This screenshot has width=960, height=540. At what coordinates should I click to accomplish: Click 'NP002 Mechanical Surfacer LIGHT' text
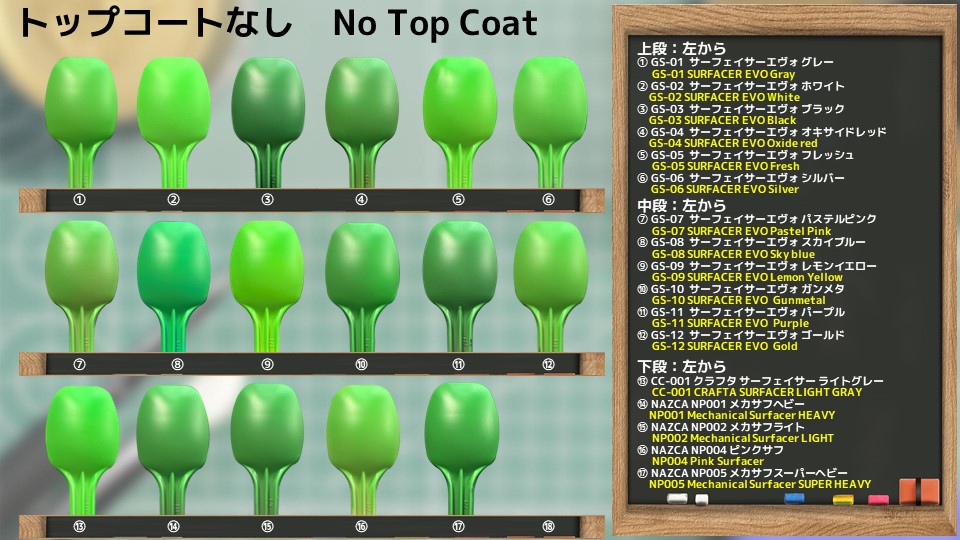743,438
